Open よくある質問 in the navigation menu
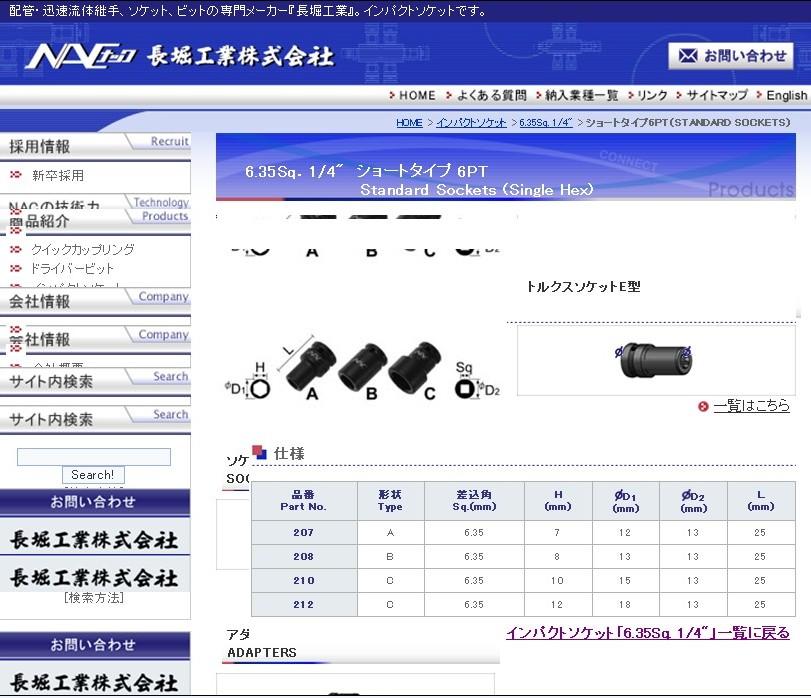811x698 pixels. (492, 96)
